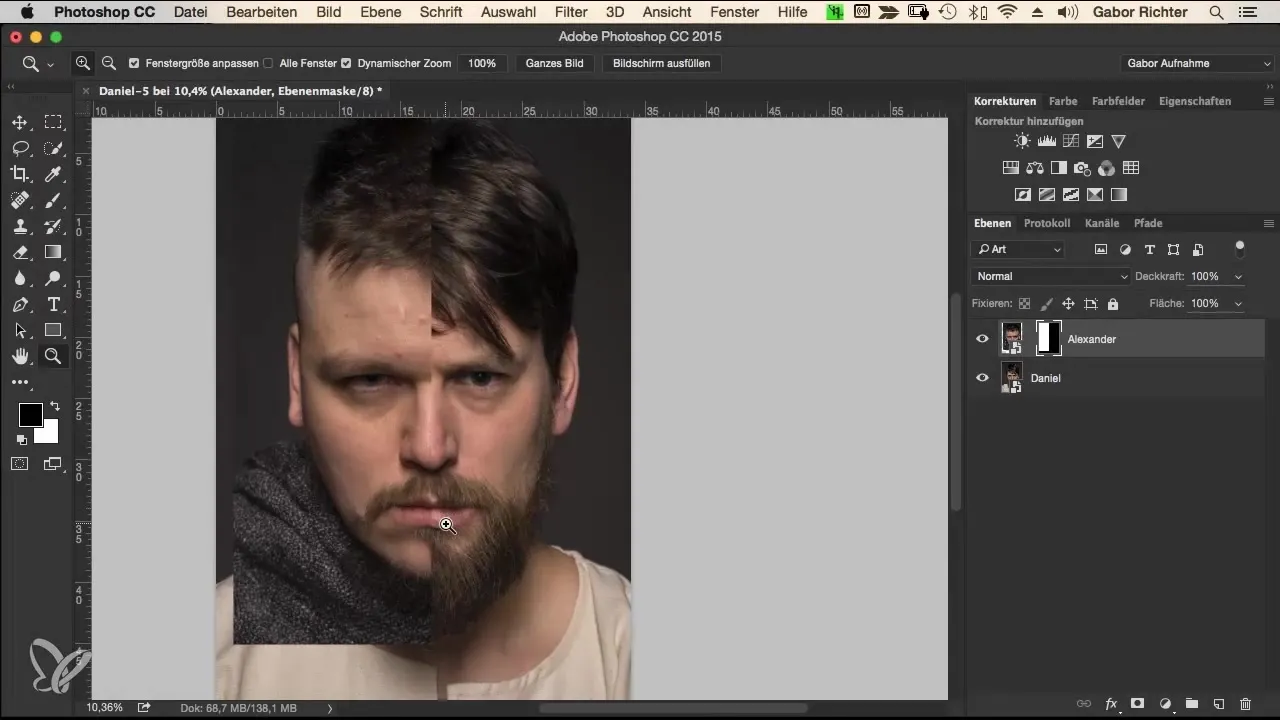1280x720 pixels.
Task: Select the Eyedropper tool
Action: pos(53,174)
